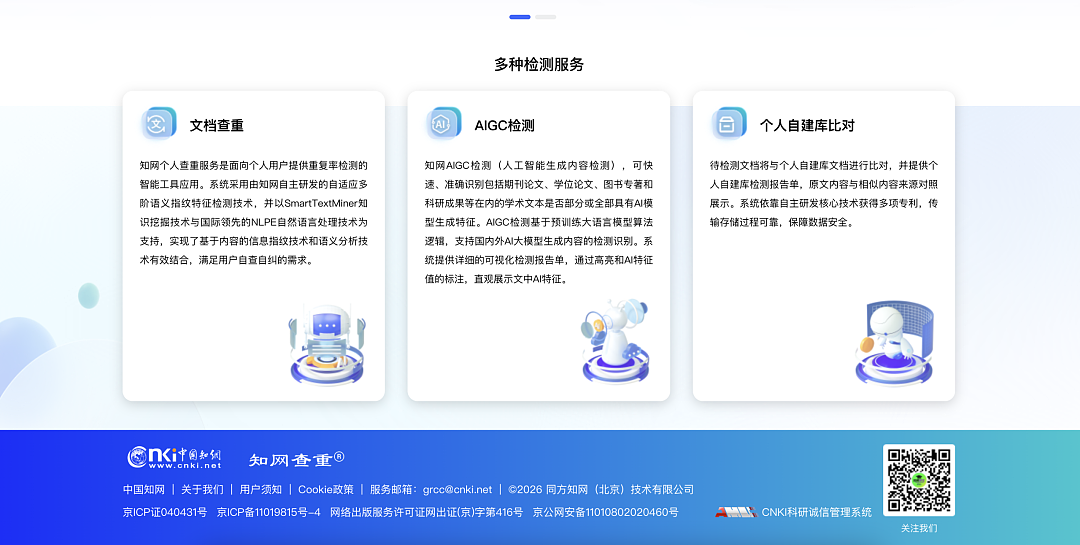Click the ©2026 同方知网 copyright text
This screenshot has height=545, width=1080.
click(601, 489)
